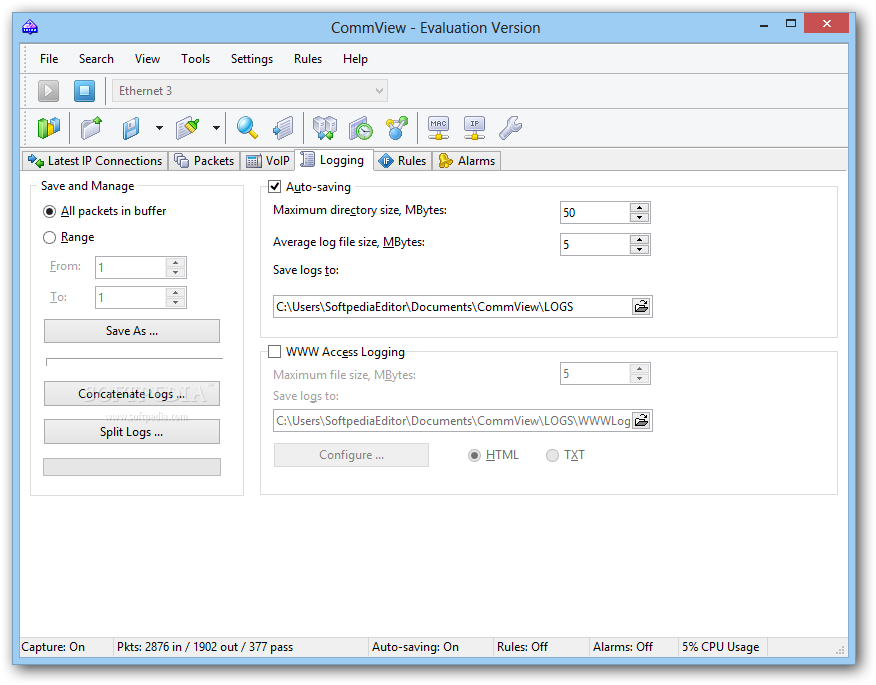Open the MAC aliases icon

coord(439,128)
